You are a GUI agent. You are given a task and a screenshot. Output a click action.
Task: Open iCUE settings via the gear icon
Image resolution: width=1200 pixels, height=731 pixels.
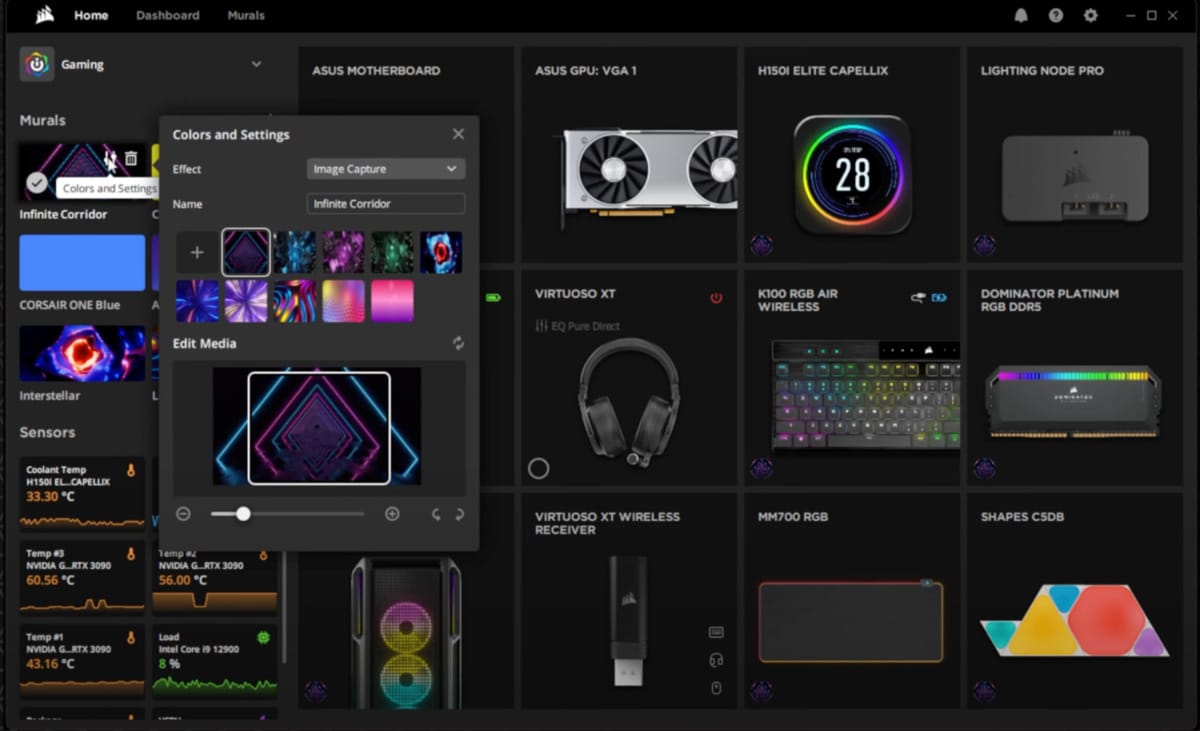(x=1091, y=15)
